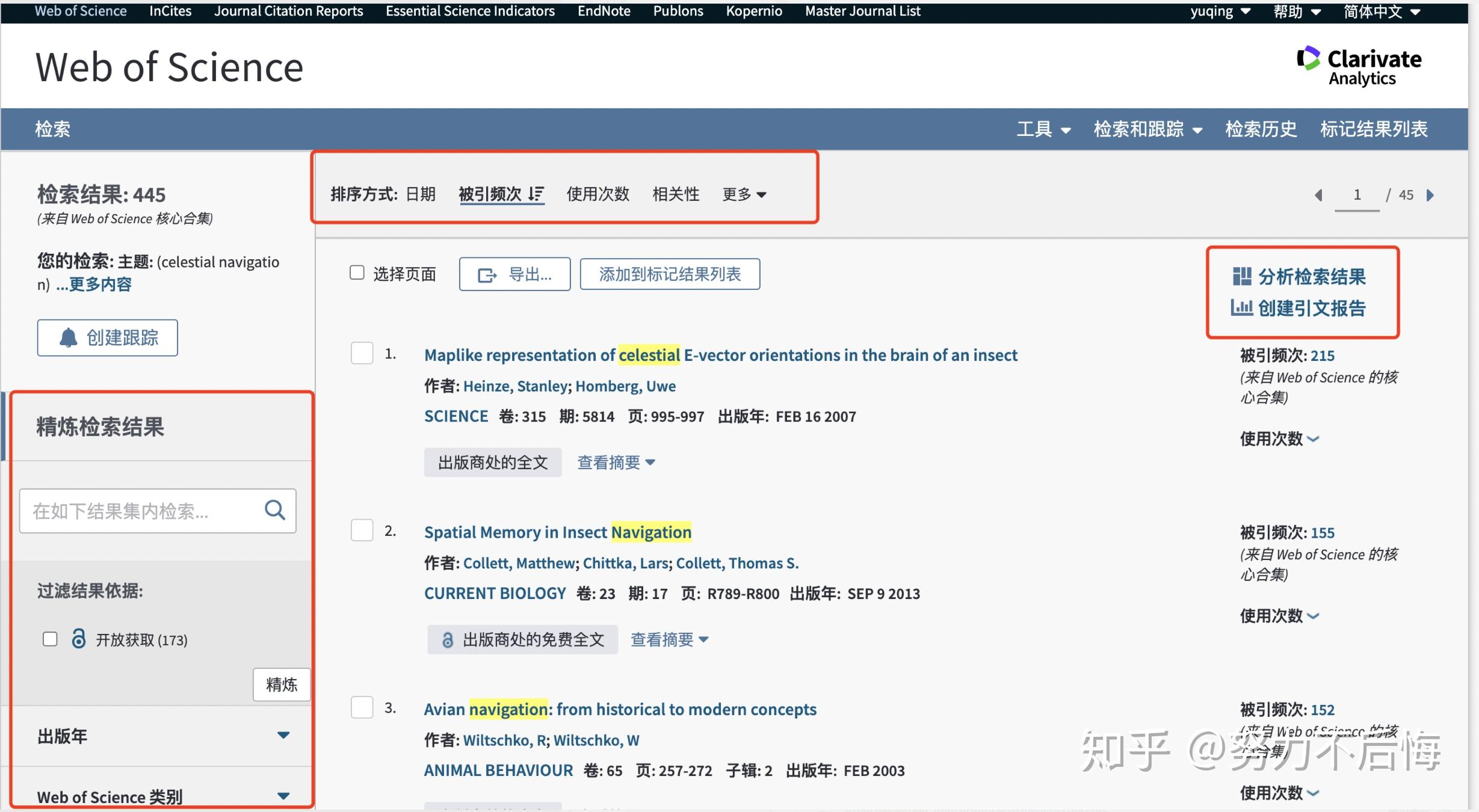Open the yuqing user account dropdown
The width and height of the screenshot is (1479, 812).
[x=1220, y=11]
